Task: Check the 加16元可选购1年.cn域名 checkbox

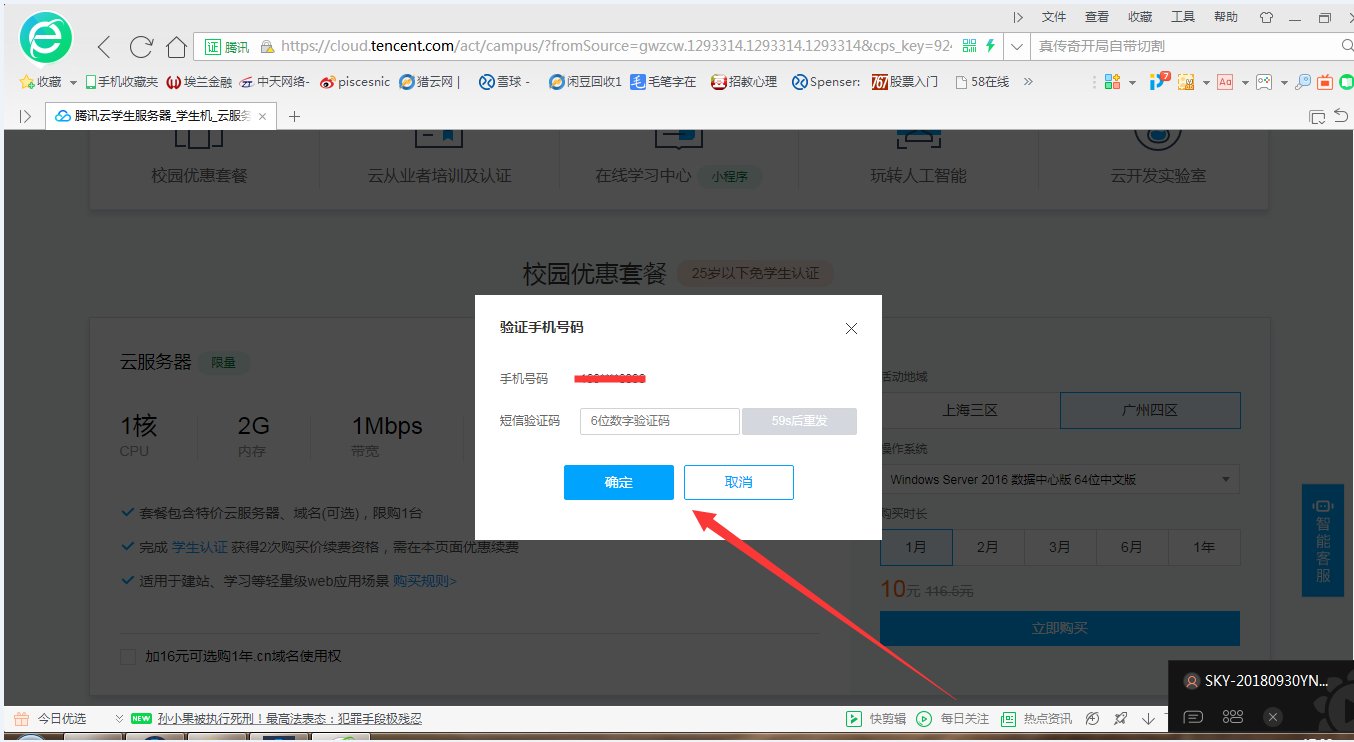Action: tap(128, 657)
